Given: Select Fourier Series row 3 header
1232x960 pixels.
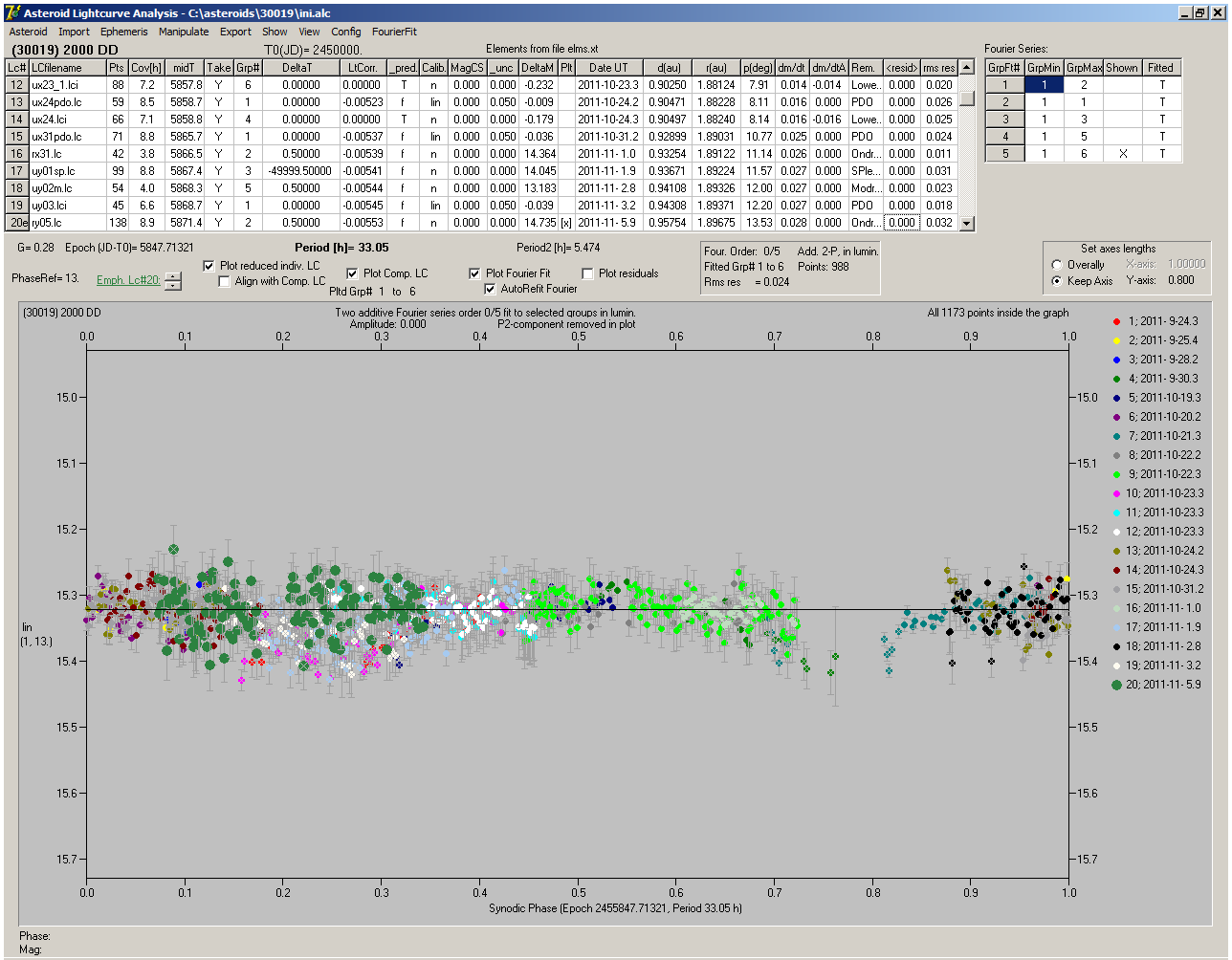Looking at the screenshot, I should click(1005, 120).
